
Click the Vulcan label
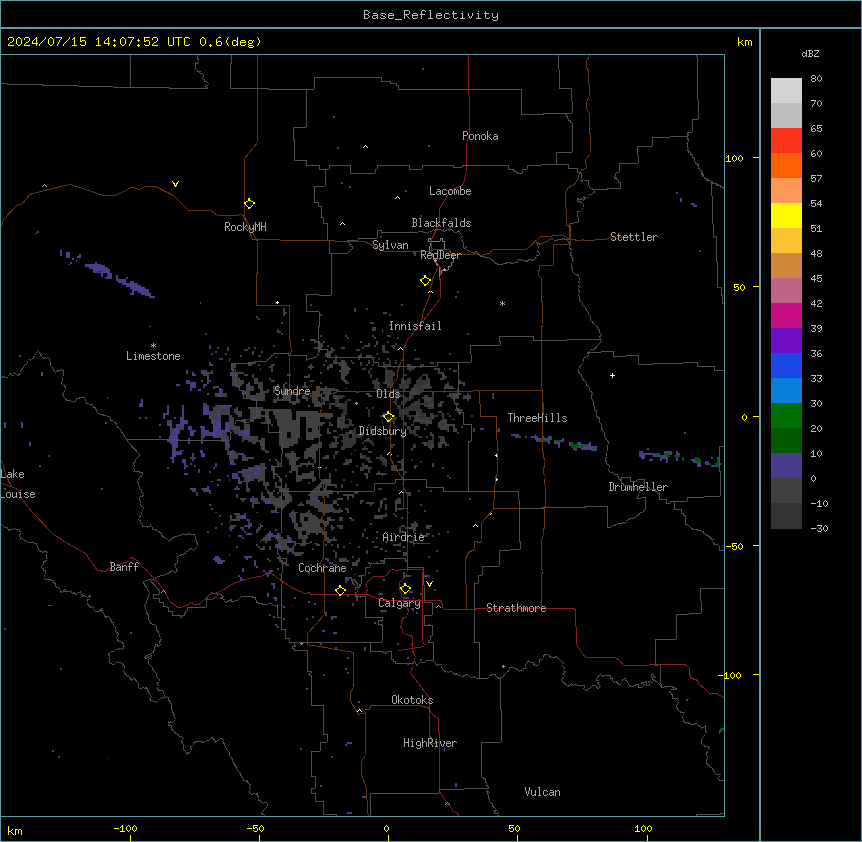coord(542,792)
